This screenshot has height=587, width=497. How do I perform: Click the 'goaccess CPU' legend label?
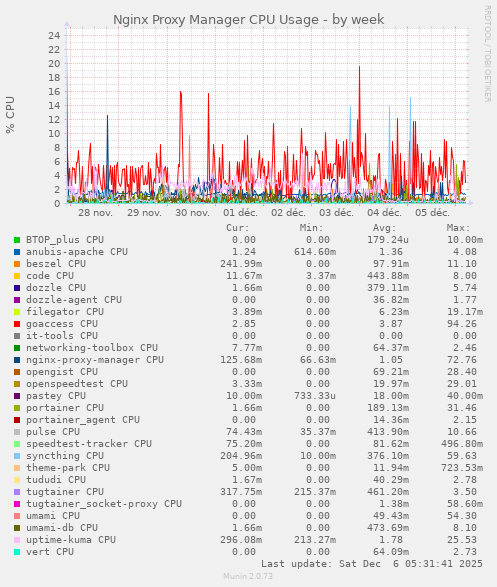click(x=62, y=324)
